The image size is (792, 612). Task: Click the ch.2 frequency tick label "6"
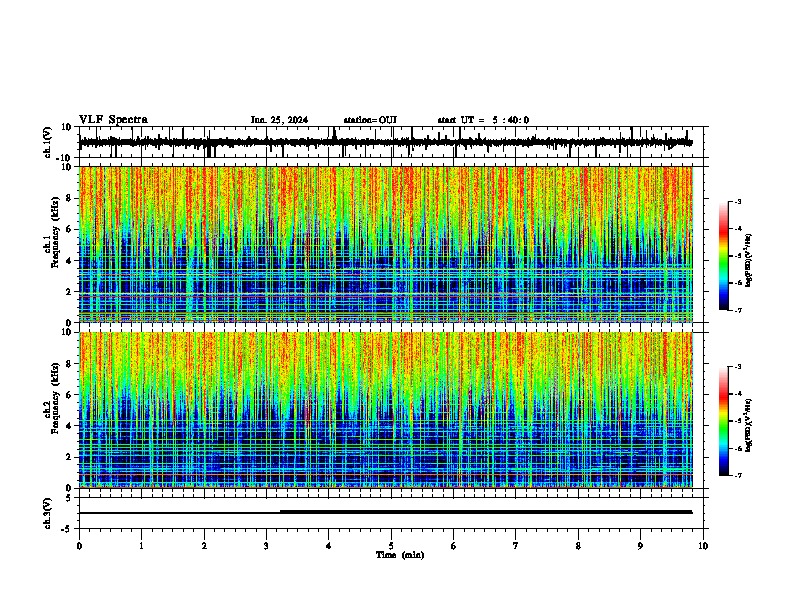[x=69, y=394]
